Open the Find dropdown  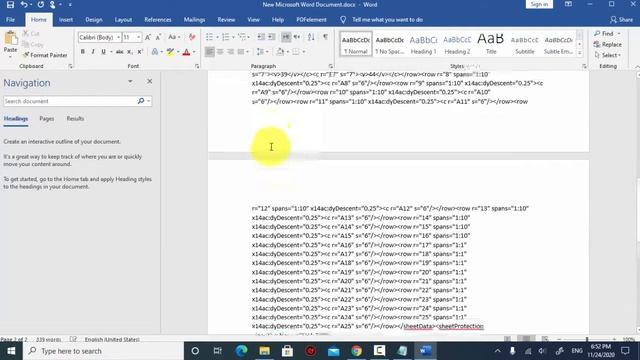pos(619,33)
